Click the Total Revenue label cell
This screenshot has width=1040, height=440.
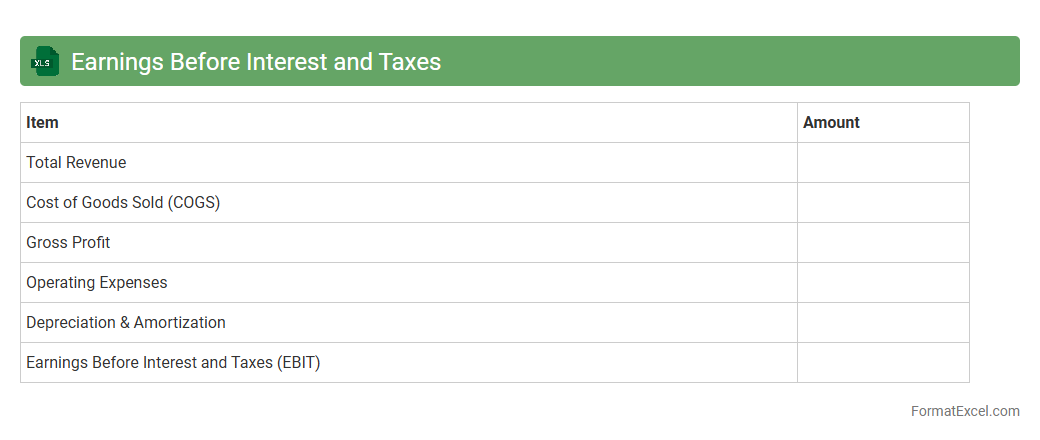pos(76,162)
